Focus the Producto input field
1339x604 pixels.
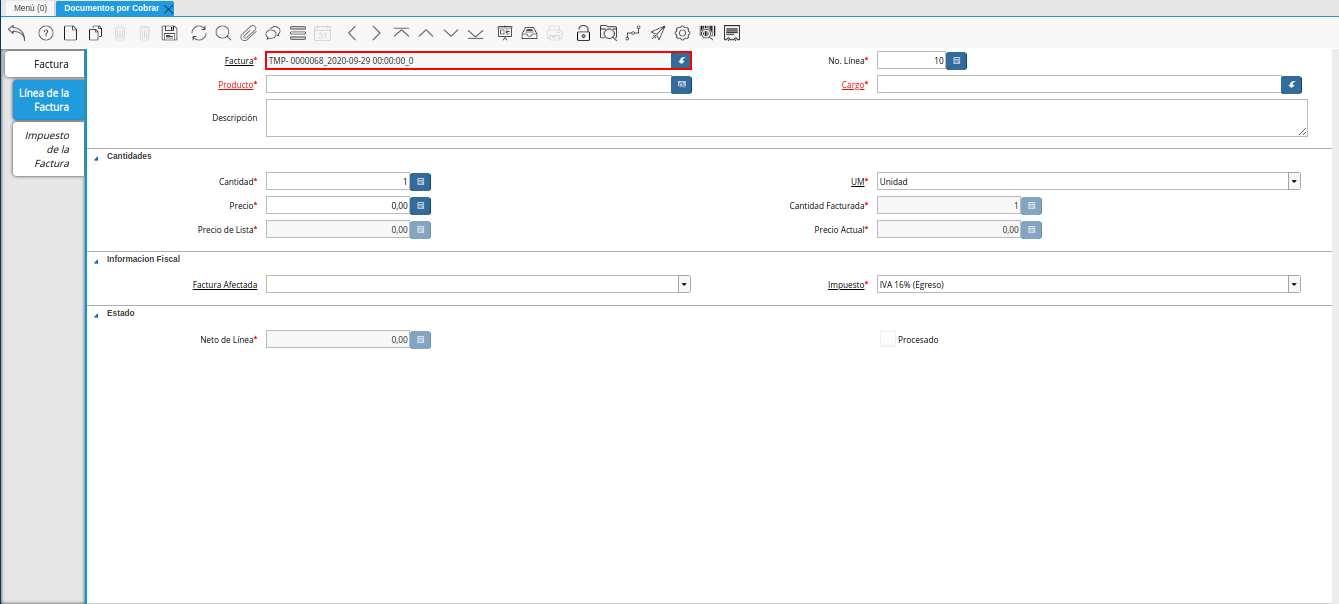[468, 85]
